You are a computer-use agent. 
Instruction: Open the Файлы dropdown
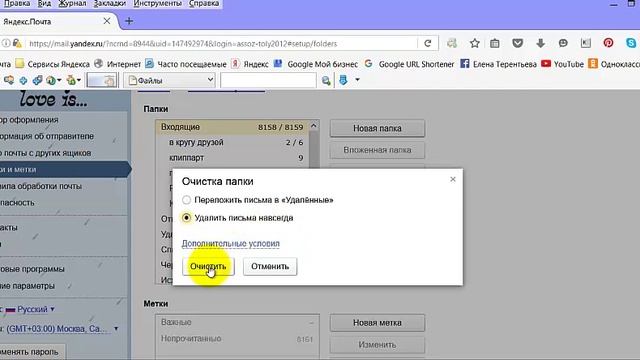coord(170,80)
